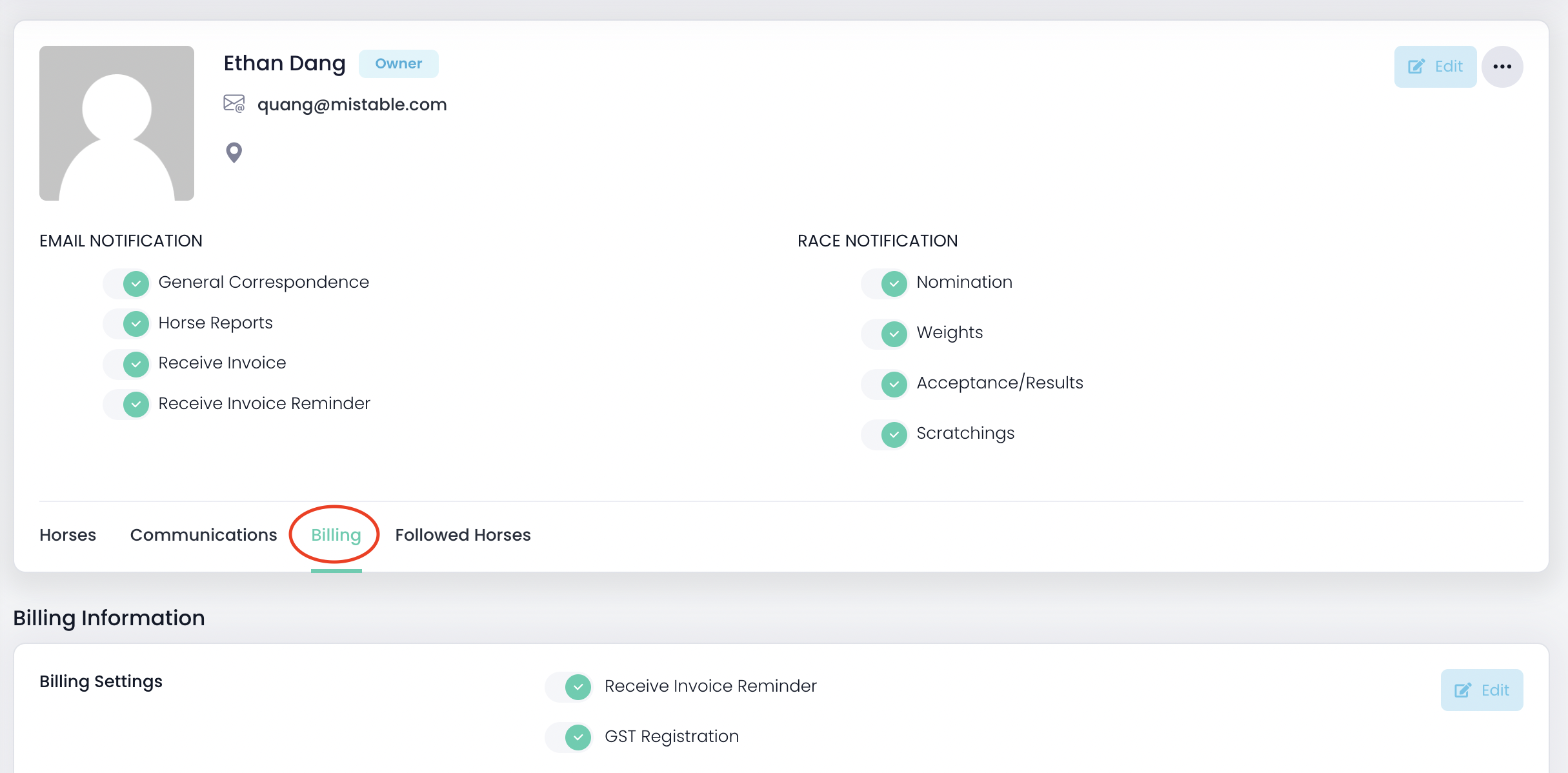Switch off Weights race notification
The image size is (1568, 773).
pyautogui.click(x=885, y=334)
